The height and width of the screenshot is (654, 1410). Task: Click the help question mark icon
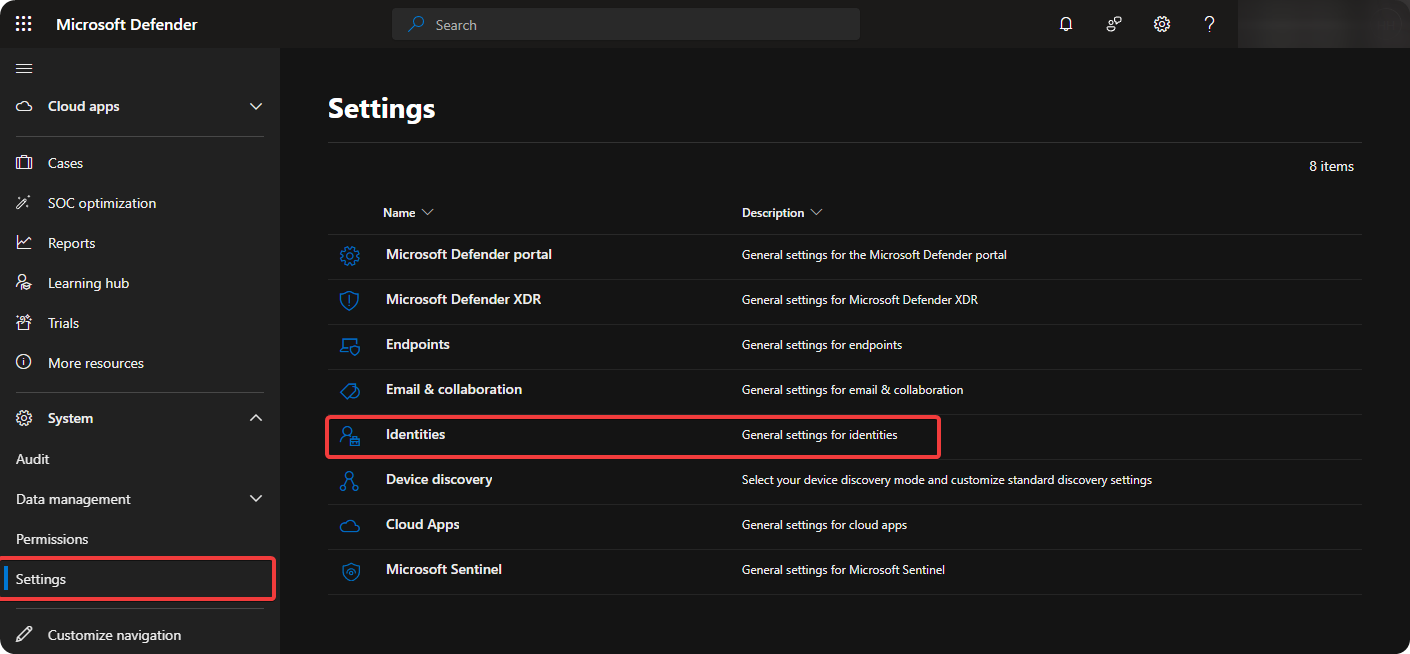(1210, 24)
